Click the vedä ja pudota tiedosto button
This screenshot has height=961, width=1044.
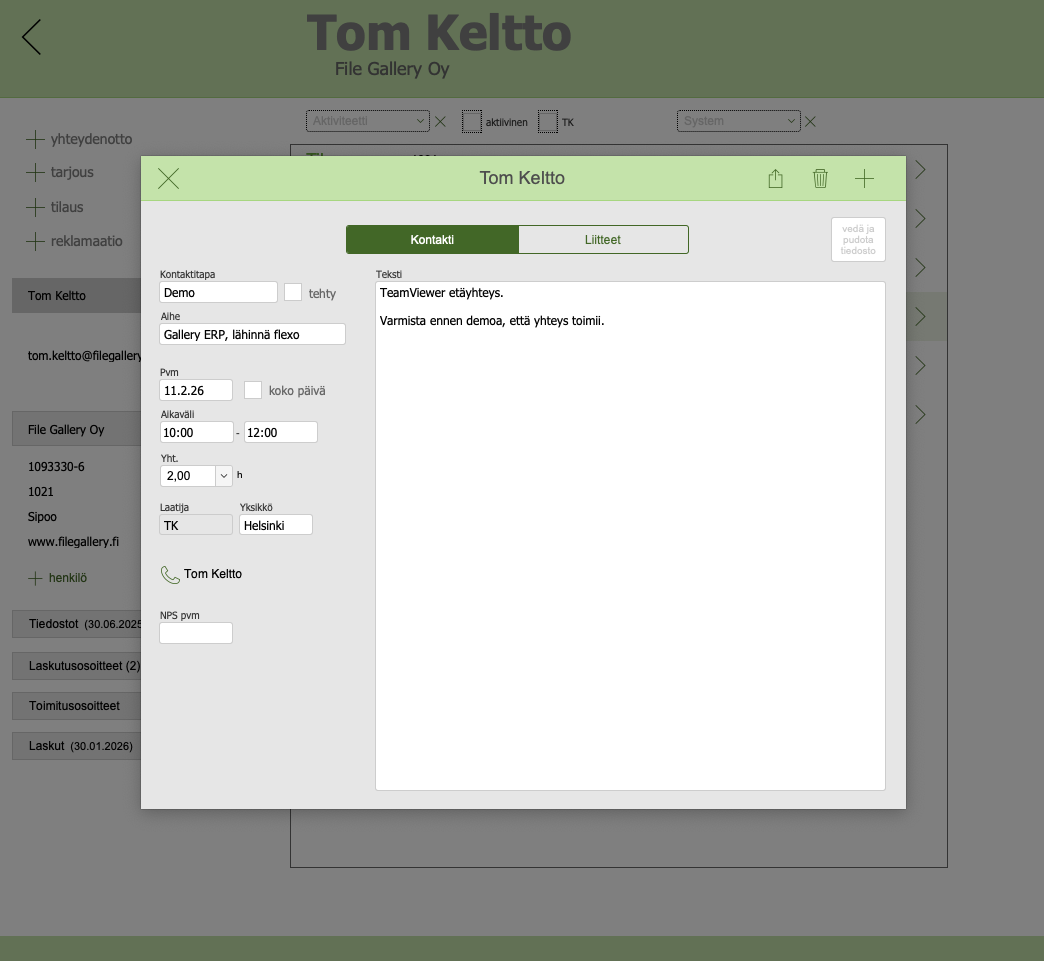tap(858, 240)
